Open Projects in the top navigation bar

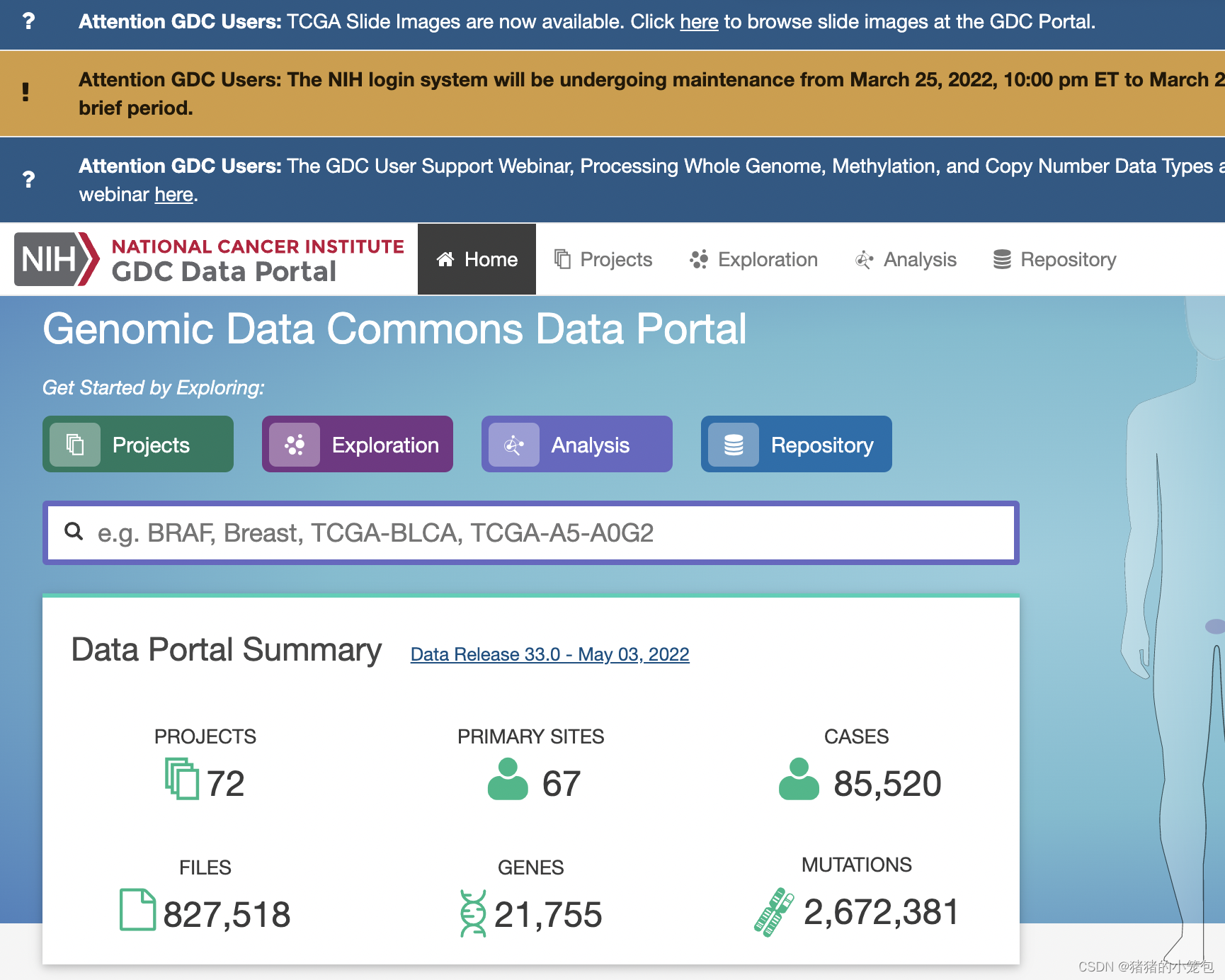603,259
